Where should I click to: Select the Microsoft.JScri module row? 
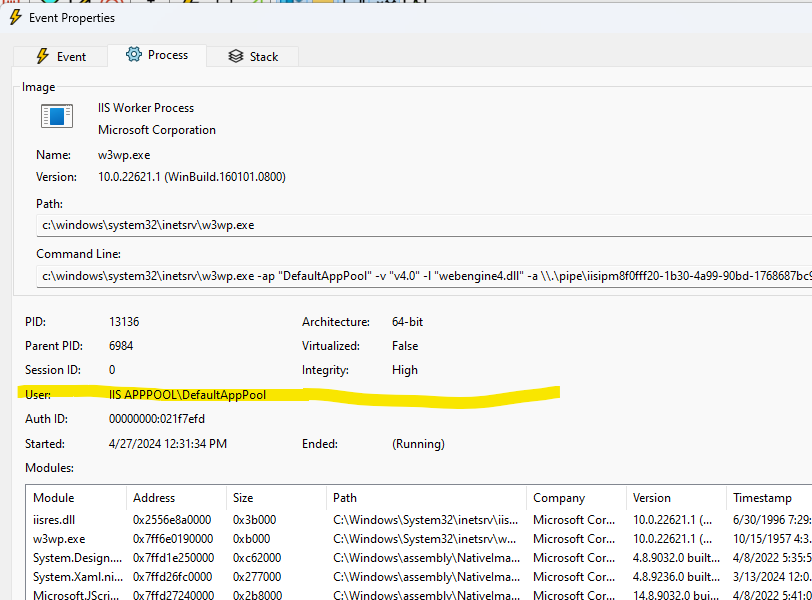(419, 595)
